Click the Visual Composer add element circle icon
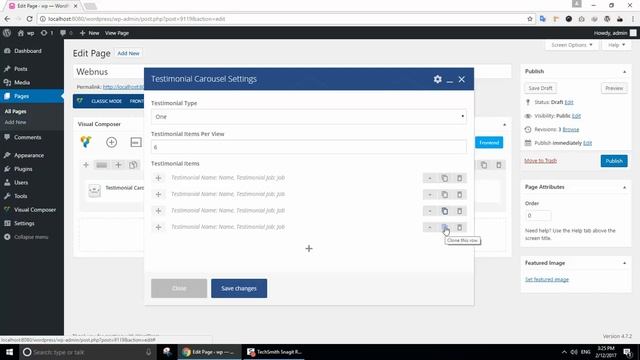The image size is (640, 360). tap(111, 142)
